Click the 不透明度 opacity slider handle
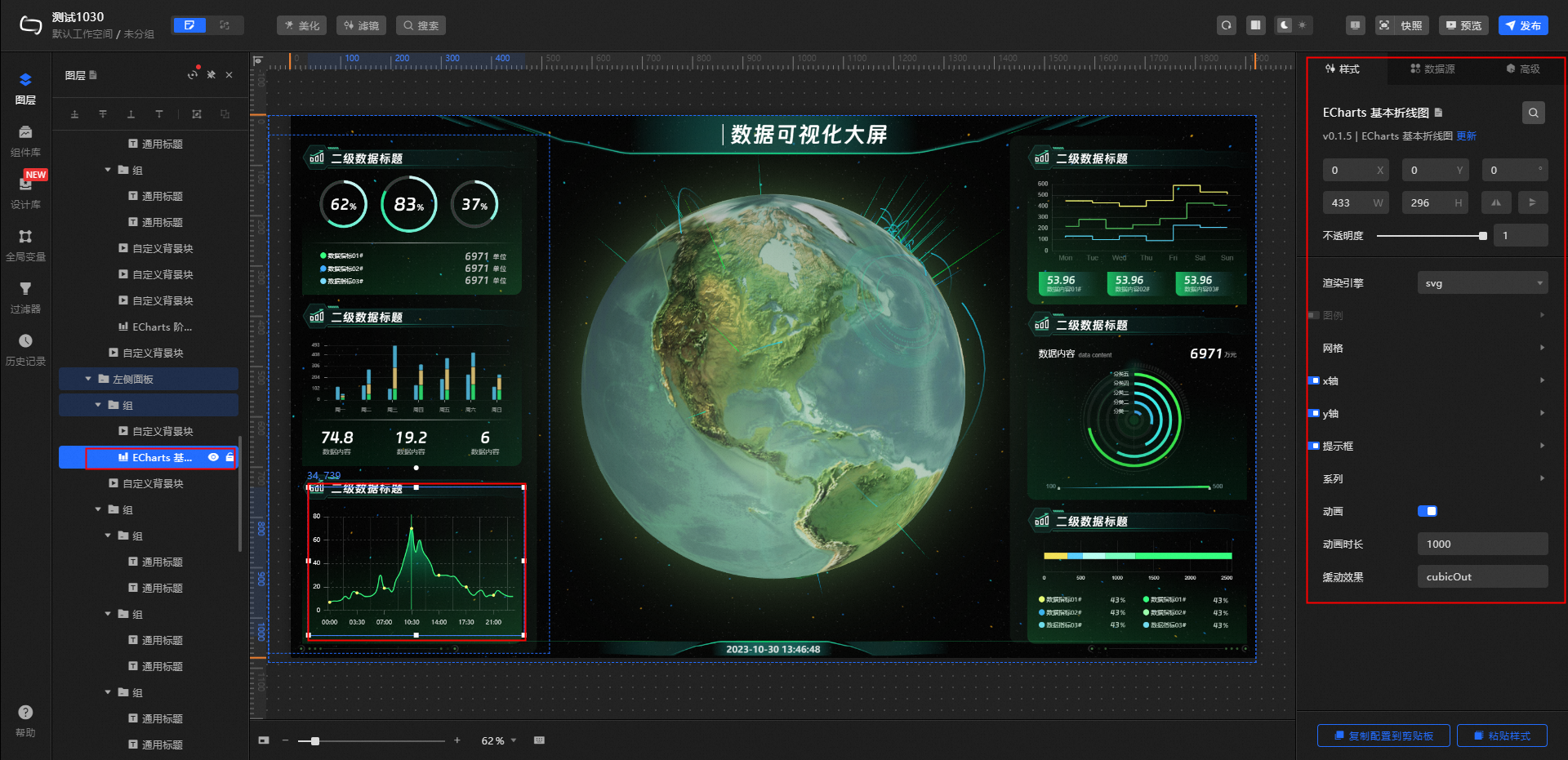1568x760 pixels. tap(1482, 236)
